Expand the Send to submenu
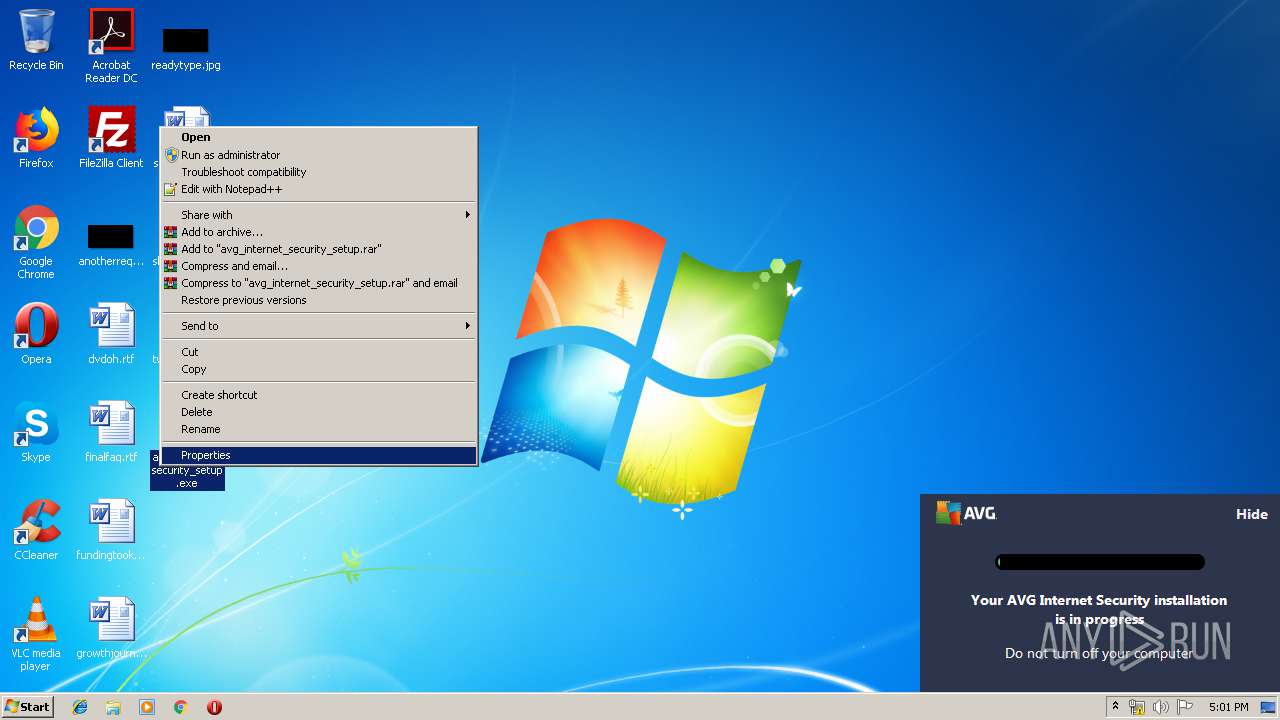 coord(319,326)
